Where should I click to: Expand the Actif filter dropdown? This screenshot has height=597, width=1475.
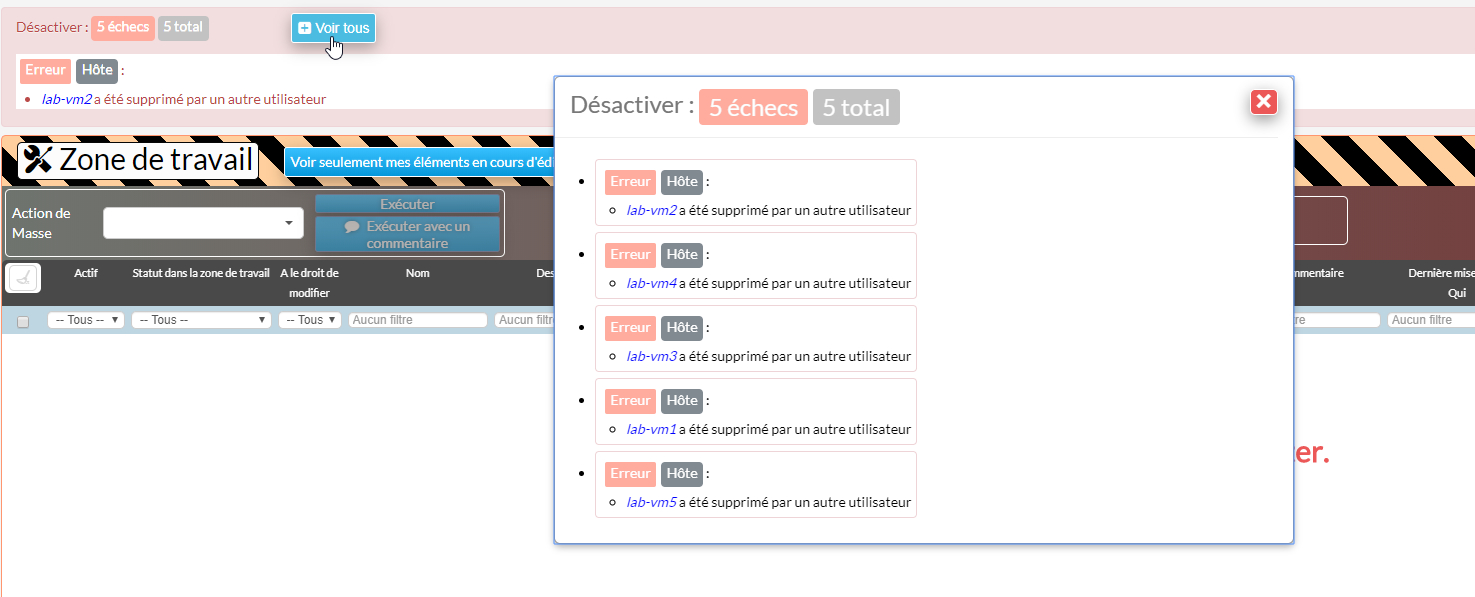(x=85, y=320)
